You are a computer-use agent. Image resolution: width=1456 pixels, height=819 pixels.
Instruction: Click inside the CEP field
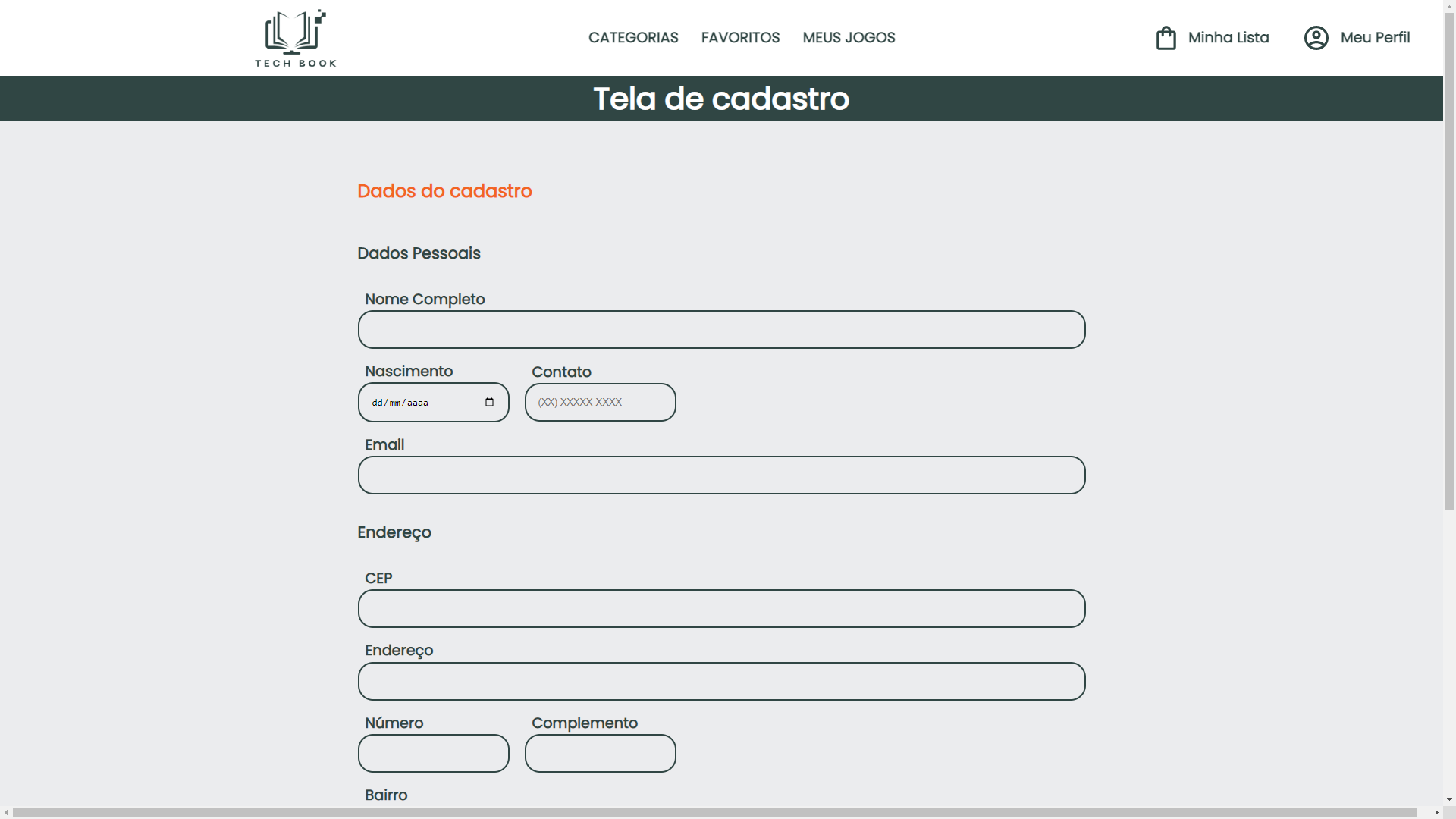click(x=720, y=608)
